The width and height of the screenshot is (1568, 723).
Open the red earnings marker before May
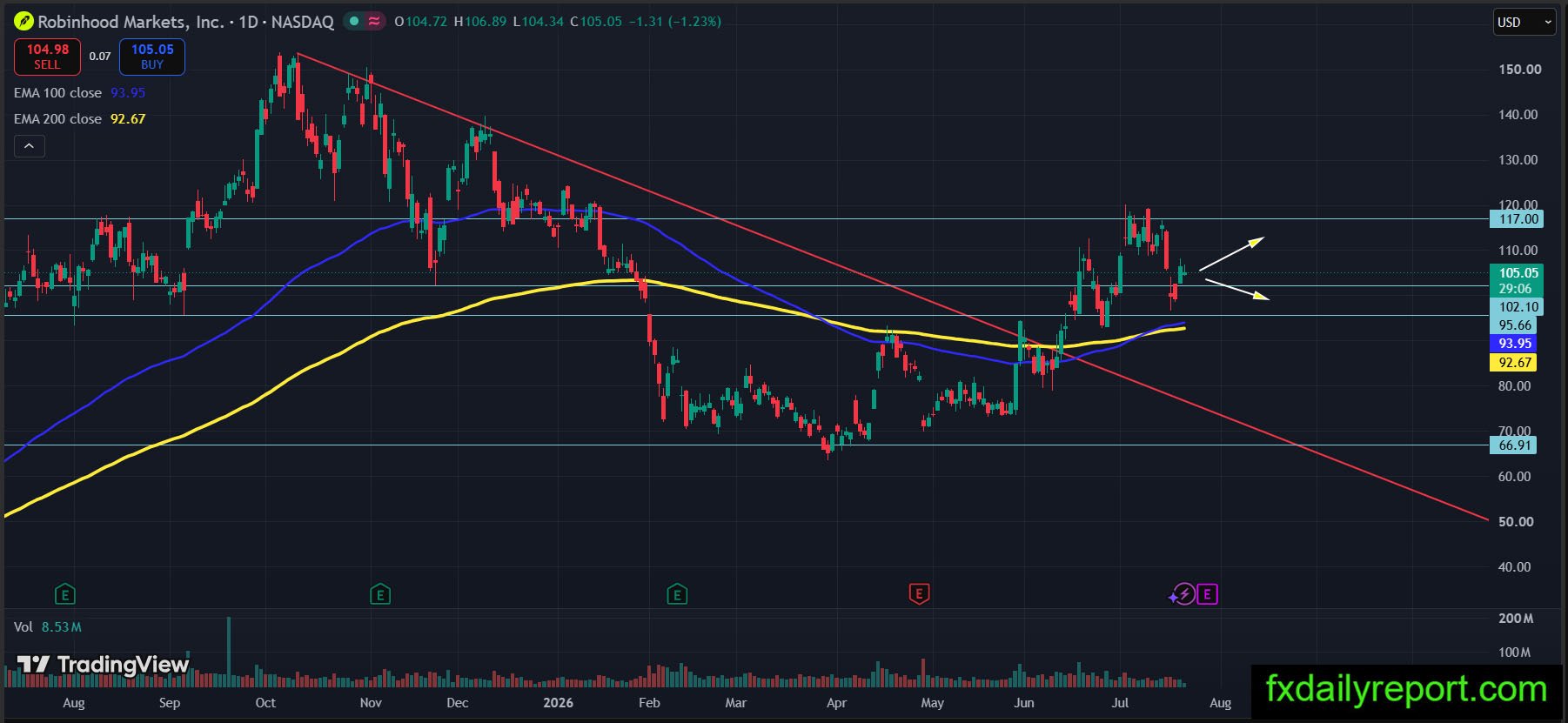919,594
